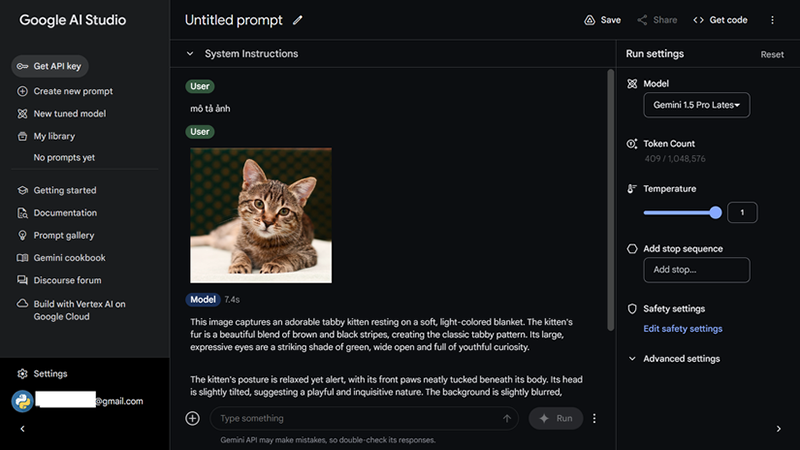Open the three-dot menu in top header
800x450 pixels.
coord(772,20)
